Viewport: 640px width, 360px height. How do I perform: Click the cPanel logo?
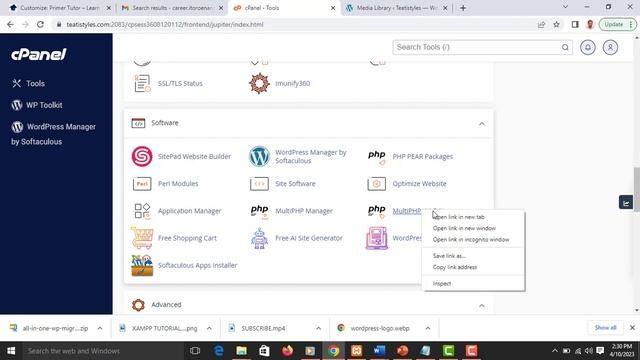[39, 54]
